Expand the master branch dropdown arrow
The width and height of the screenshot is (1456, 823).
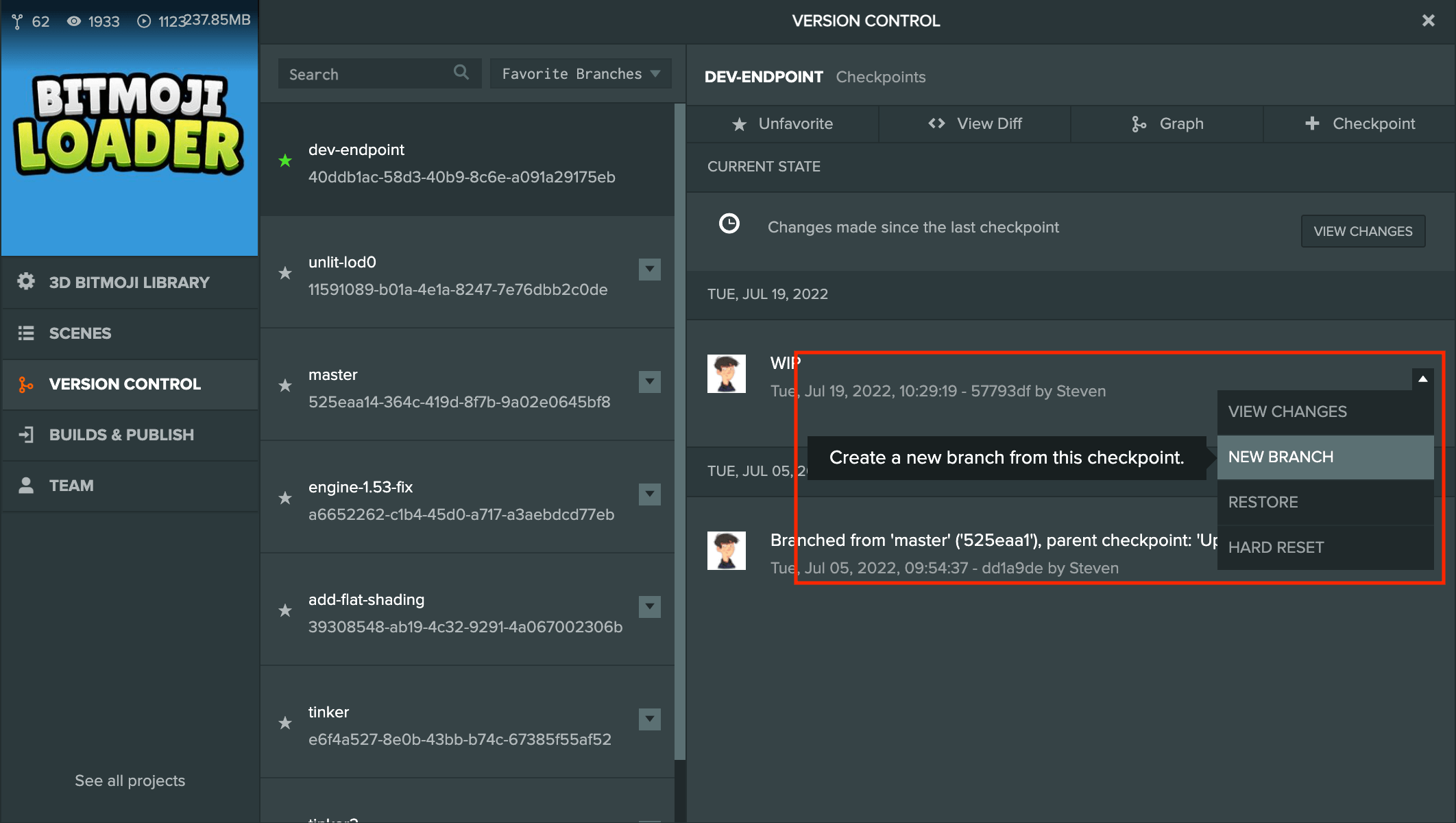pyautogui.click(x=649, y=382)
